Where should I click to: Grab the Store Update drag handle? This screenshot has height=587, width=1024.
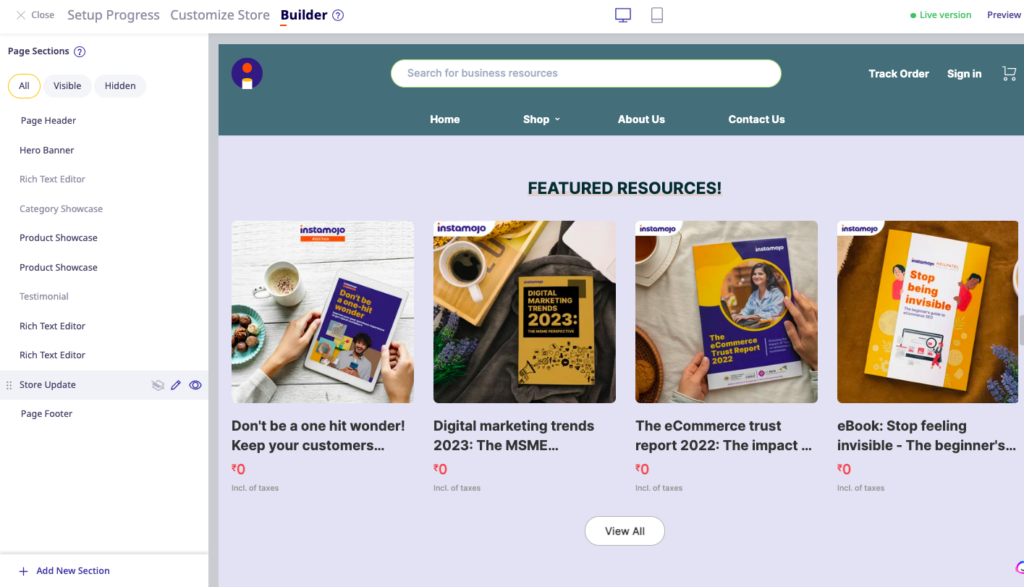tap(9, 385)
